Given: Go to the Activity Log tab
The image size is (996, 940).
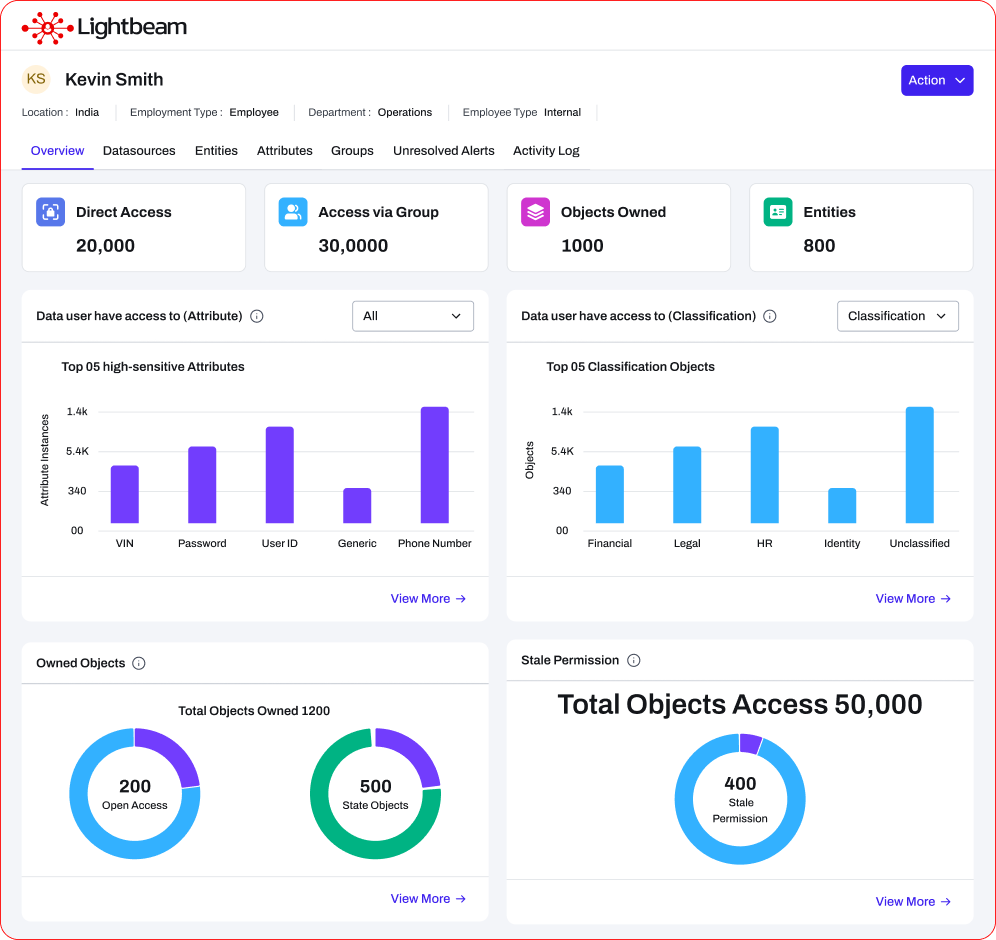Looking at the screenshot, I should [x=546, y=151].
